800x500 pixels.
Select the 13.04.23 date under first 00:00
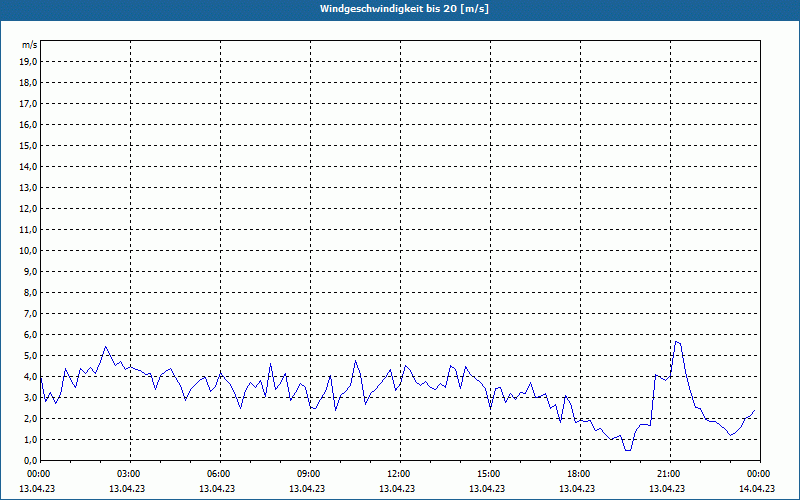[x=37, y=488]
